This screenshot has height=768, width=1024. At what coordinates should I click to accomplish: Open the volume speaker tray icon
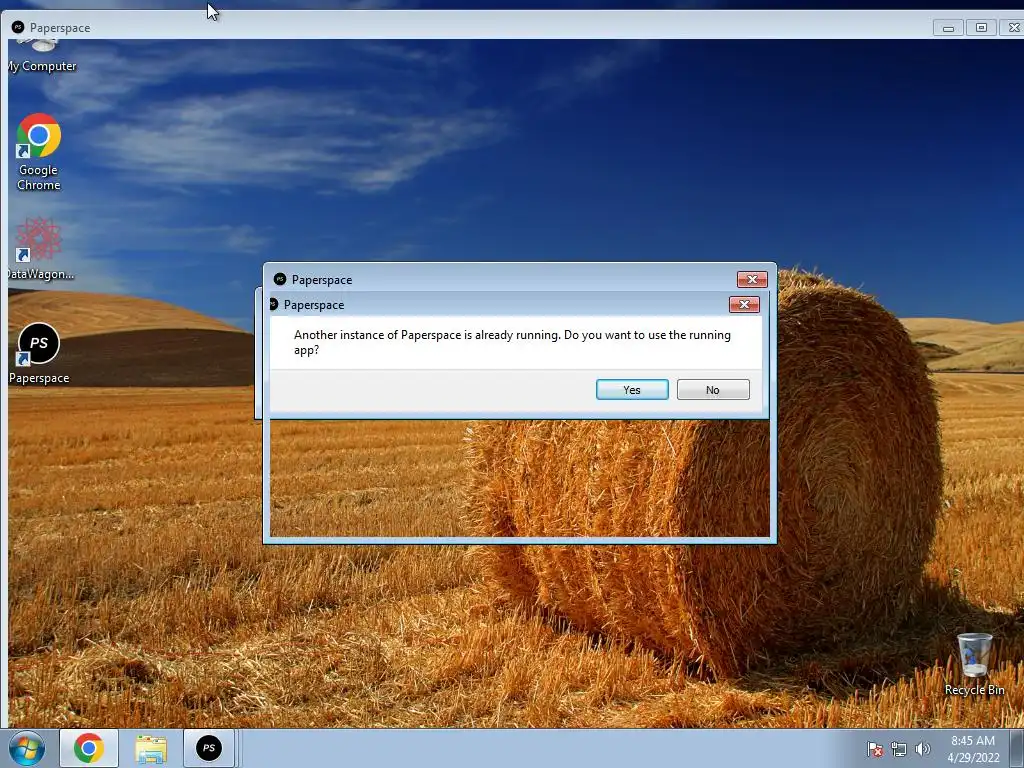[923, 749]
